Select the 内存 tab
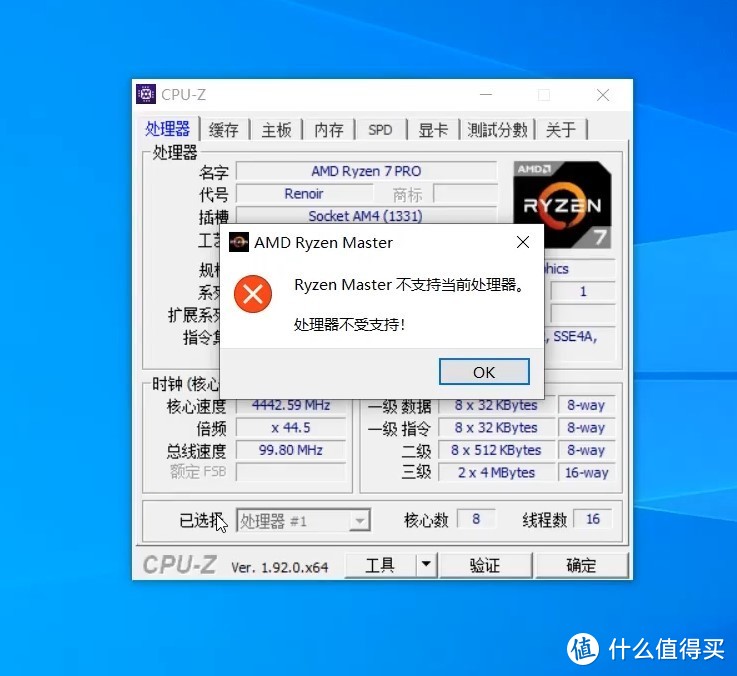The image size is (737, 676). tap(329, 130)
